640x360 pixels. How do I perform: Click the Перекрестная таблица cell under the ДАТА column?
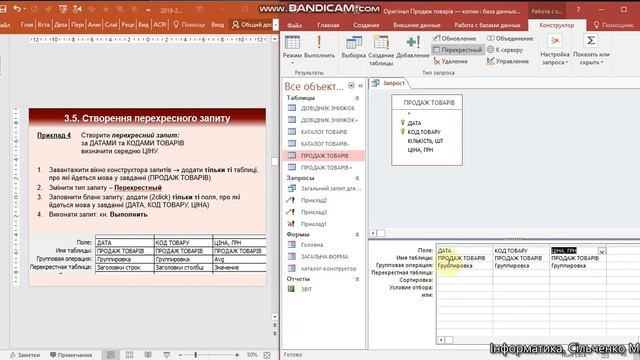coord(464,273)
